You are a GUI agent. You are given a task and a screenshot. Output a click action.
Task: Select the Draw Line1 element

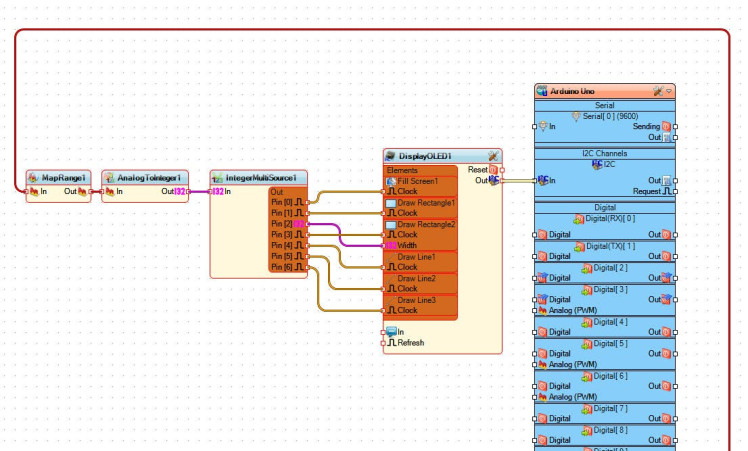coord(419,256)
